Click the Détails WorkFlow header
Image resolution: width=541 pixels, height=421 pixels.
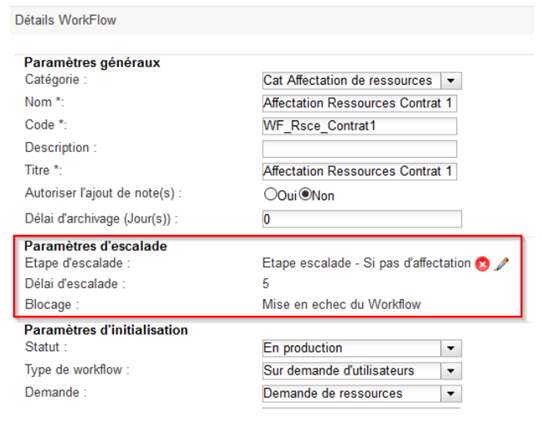pyautogui.click(x=66, y=20)
